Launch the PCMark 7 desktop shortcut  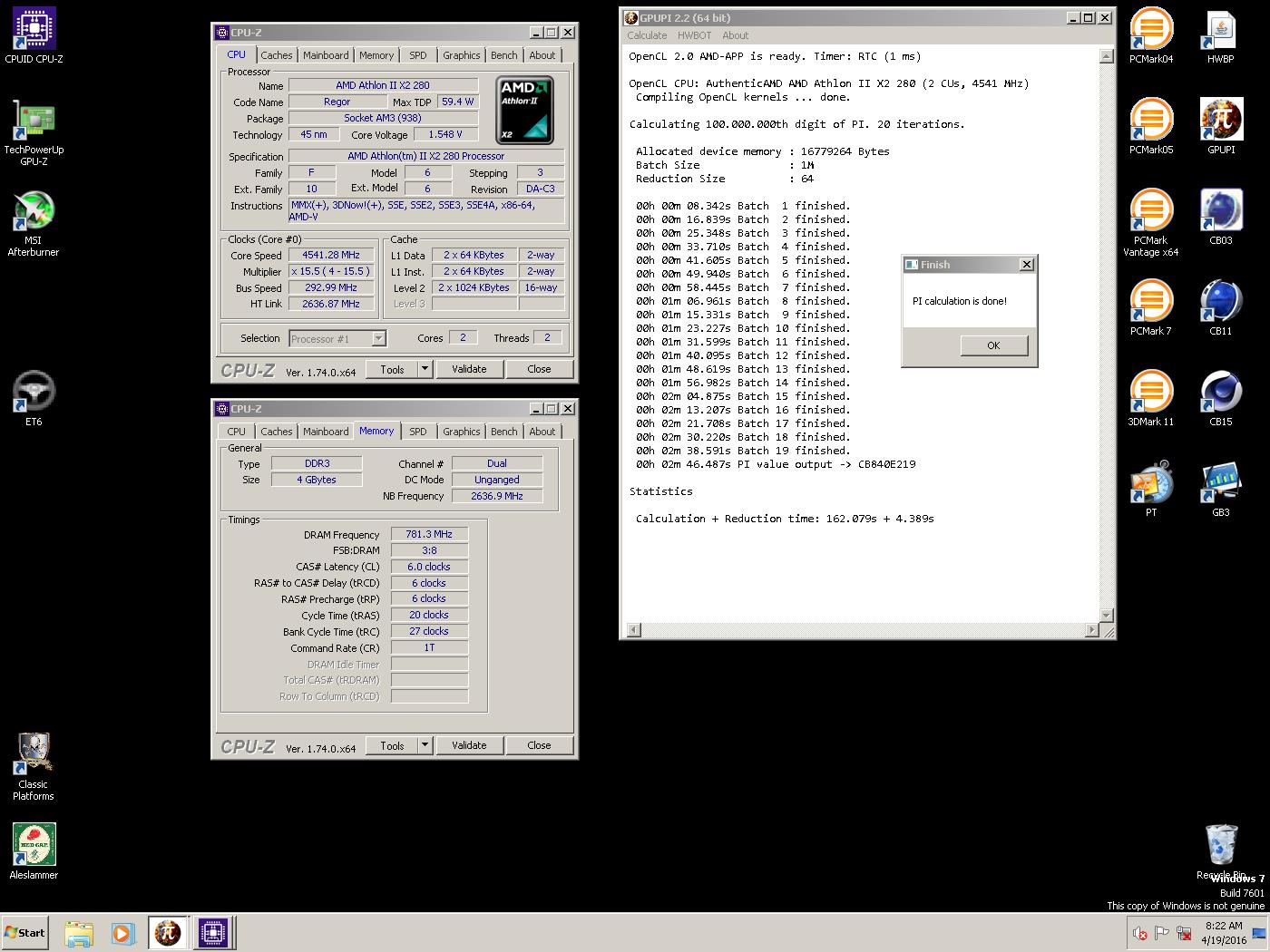coord(1151,308)
